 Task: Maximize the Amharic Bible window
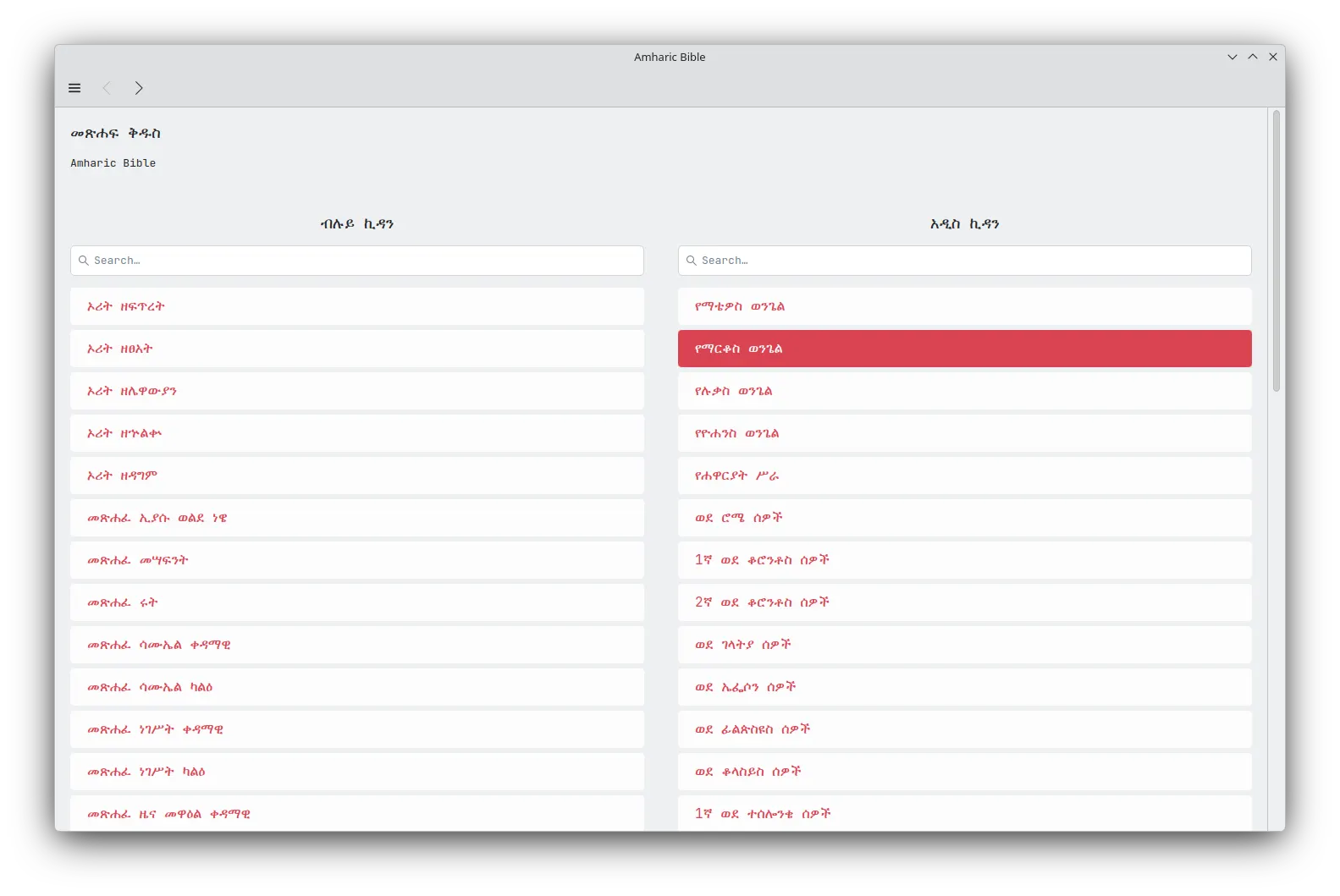(x=1253, y=57)
